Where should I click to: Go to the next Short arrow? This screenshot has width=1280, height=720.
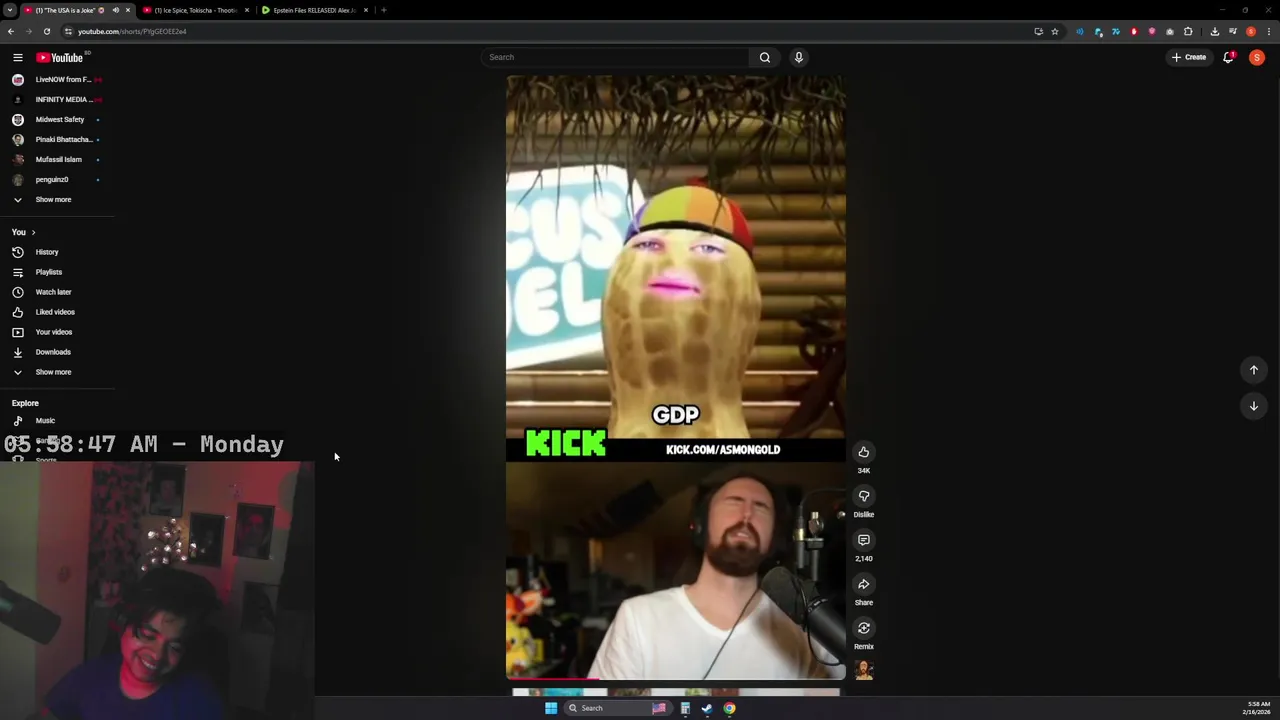tap(1253, 406)
